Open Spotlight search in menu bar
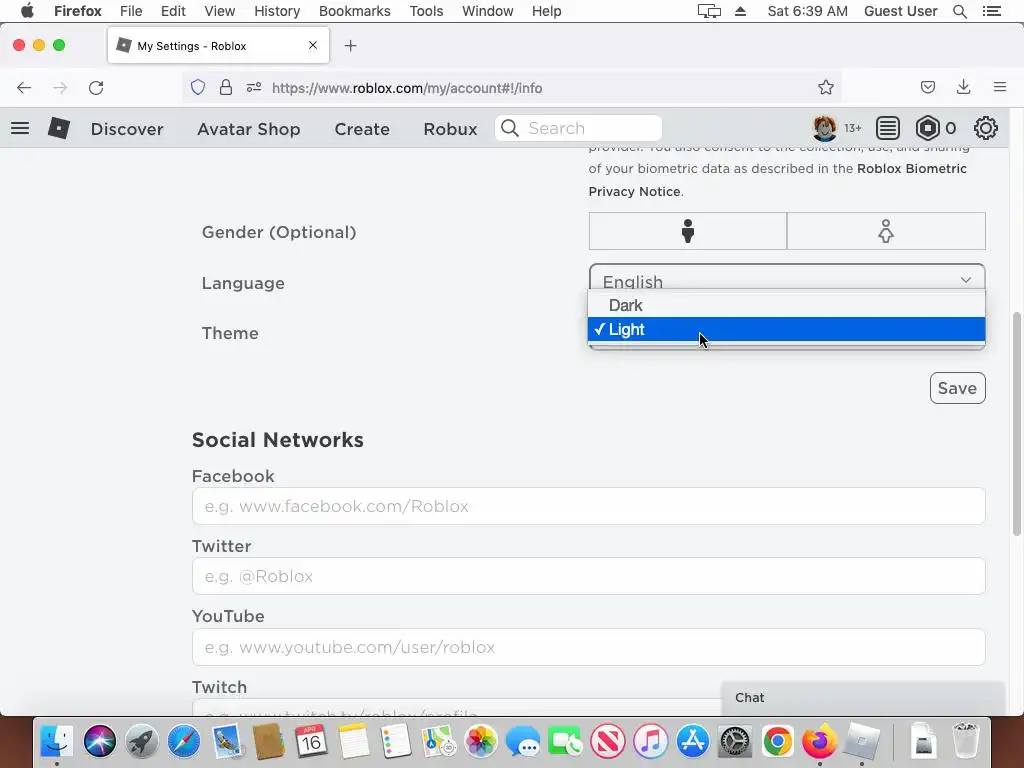The width and height of the screenshot is (1024, 768). pyautogui.click(x=960, y=11)
